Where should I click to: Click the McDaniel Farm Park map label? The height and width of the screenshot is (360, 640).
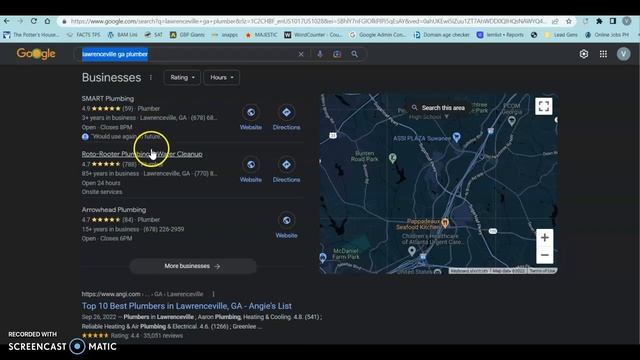click(346, 253)
